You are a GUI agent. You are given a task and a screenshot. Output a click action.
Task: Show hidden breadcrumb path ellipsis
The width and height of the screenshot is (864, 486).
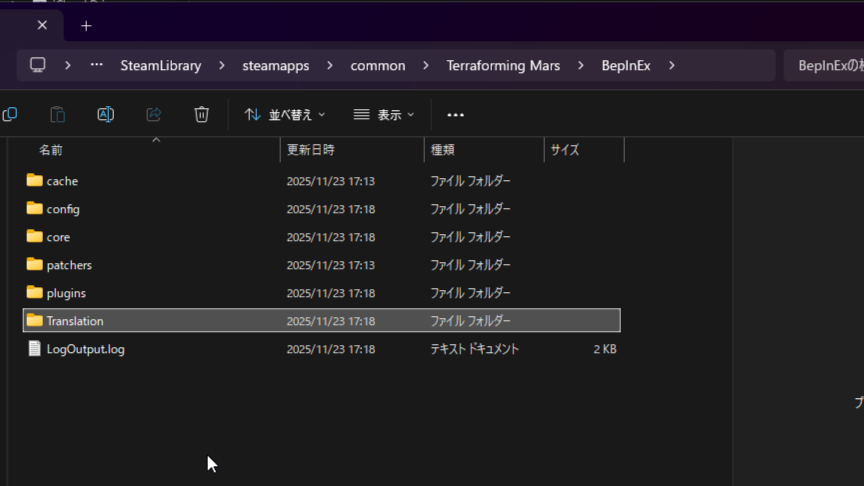pos(96,65)
